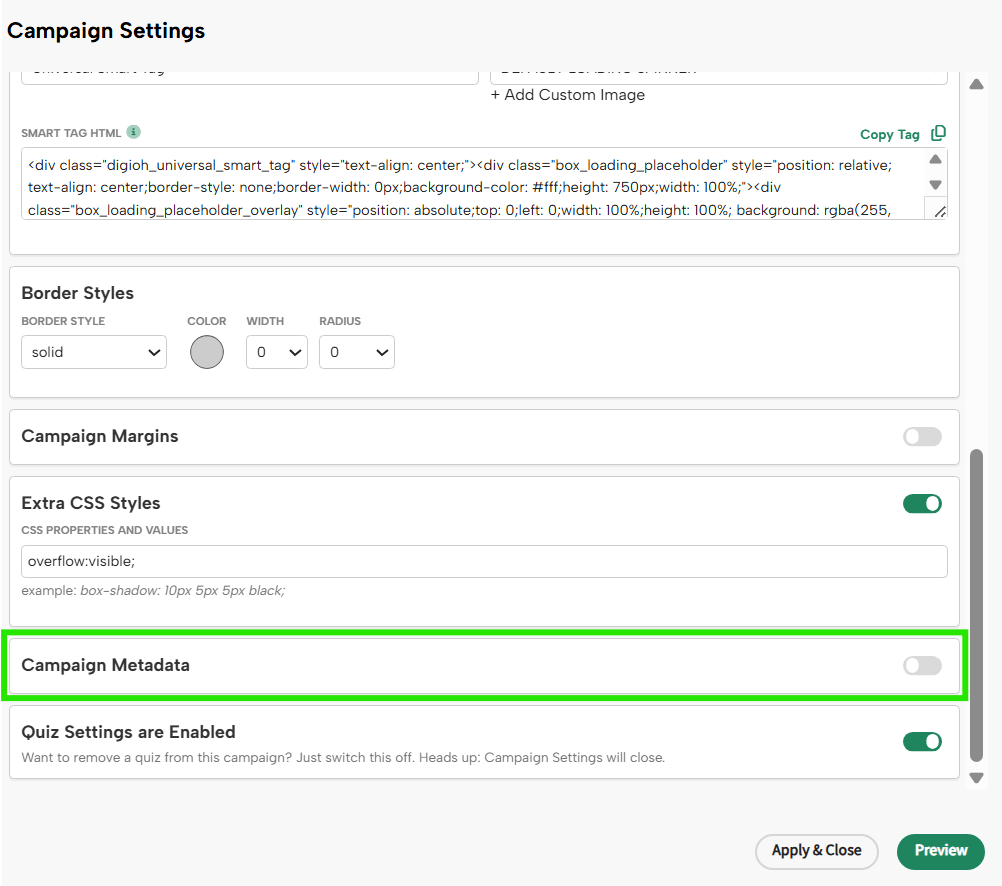Open the border Color swatch picker
The height and width of the screenshot is (886, 1002).
pos(206,352)
